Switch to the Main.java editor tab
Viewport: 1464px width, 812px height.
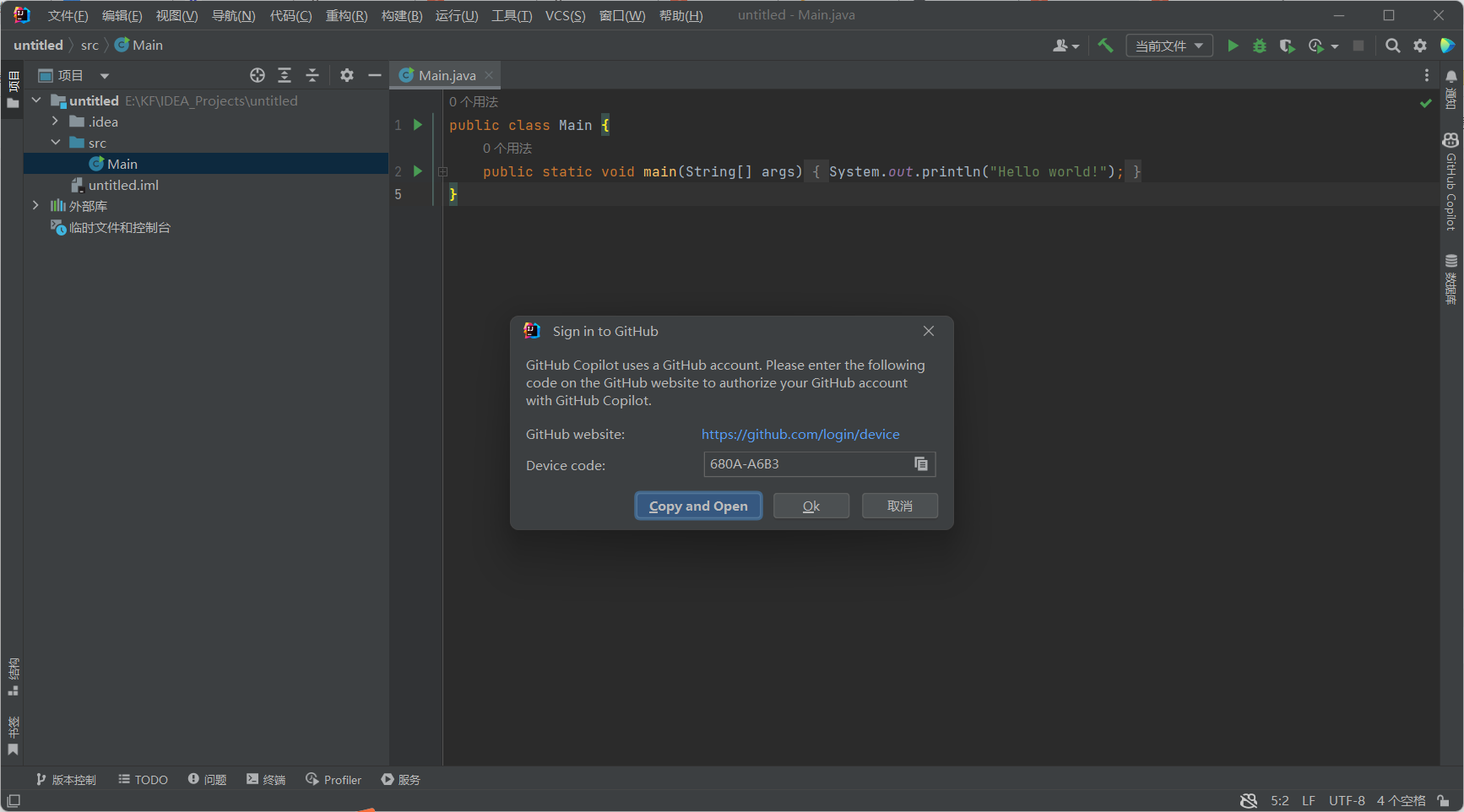[x=447, y=75]
